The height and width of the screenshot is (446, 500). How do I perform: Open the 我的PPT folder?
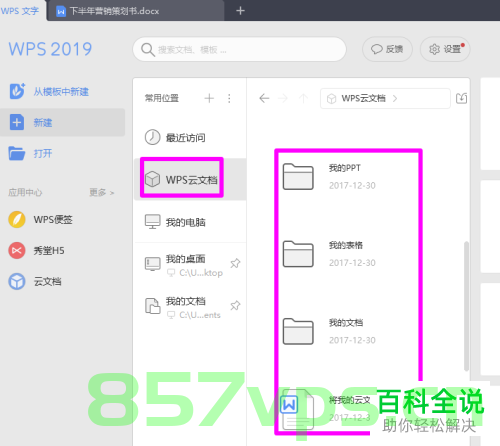[298, 176]
